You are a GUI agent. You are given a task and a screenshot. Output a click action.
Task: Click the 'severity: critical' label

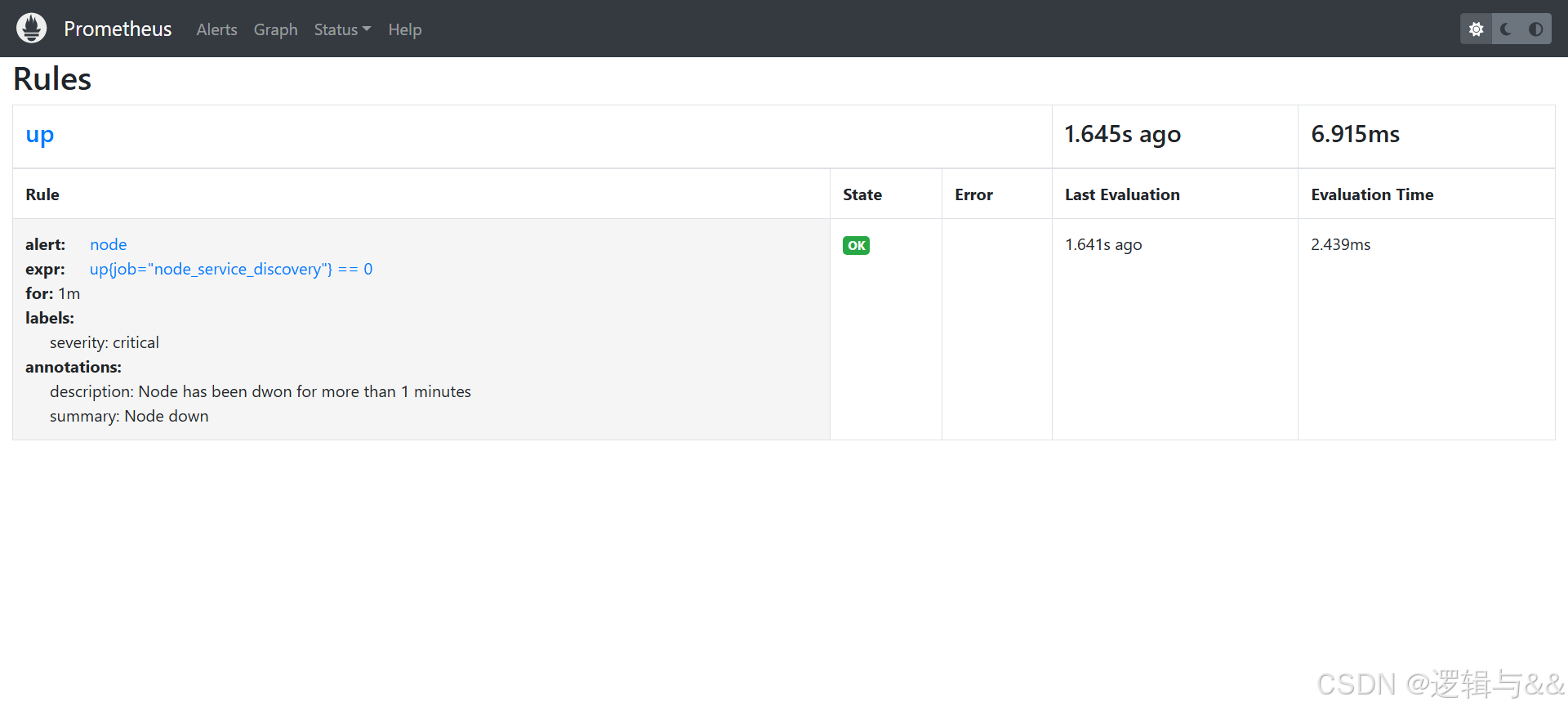[105, 342]
